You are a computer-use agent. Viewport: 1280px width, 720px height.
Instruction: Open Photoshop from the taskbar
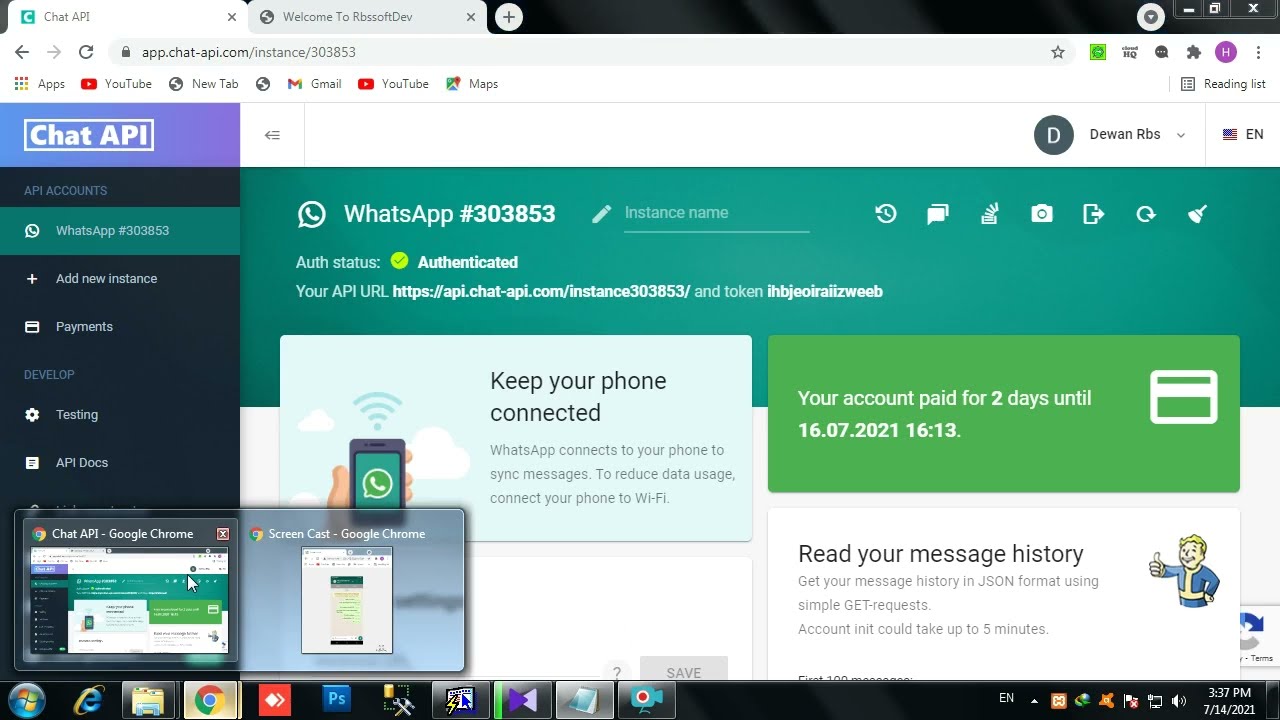[x=337, y=700]
